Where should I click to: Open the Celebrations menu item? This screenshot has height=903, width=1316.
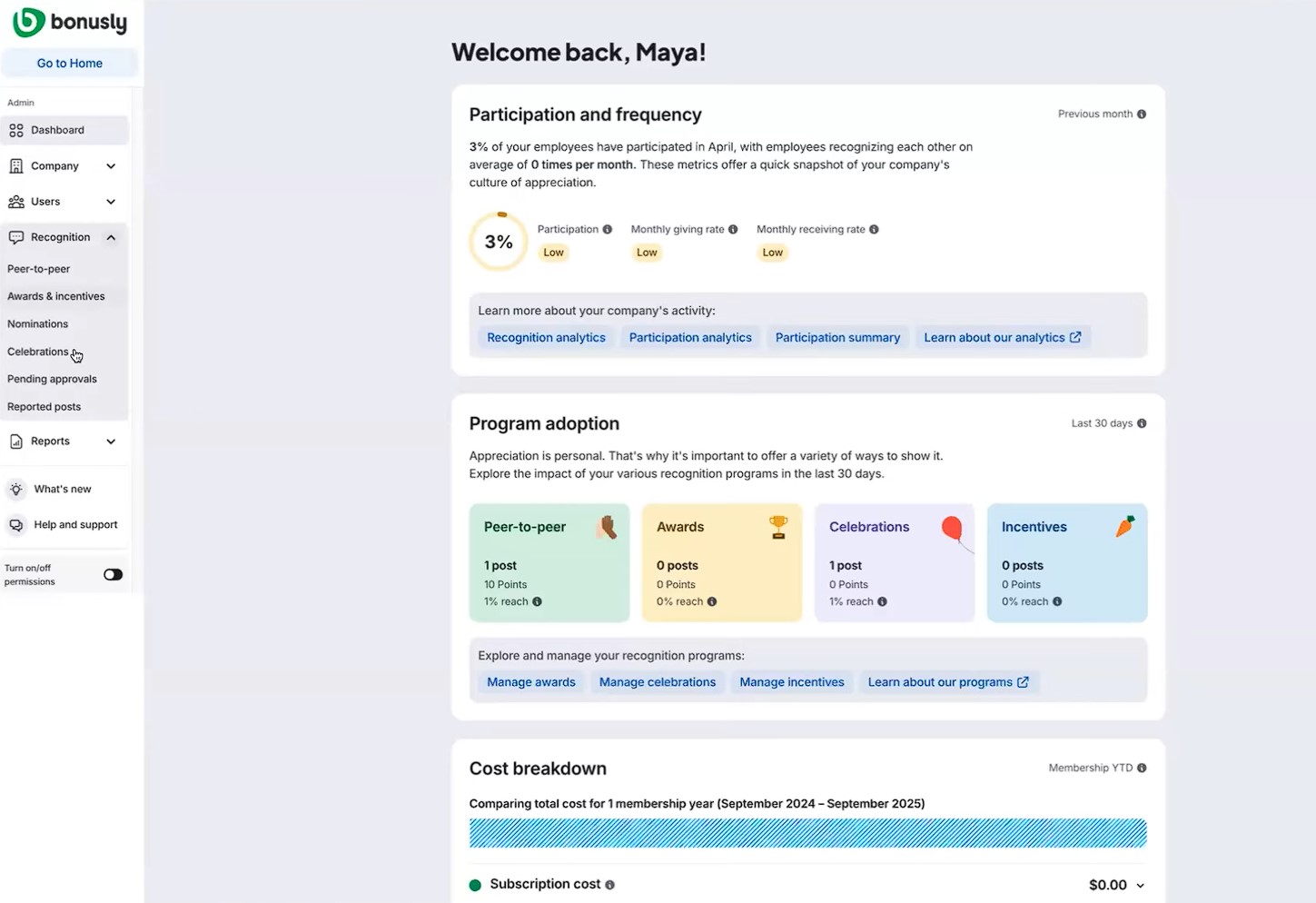point(39,352)
